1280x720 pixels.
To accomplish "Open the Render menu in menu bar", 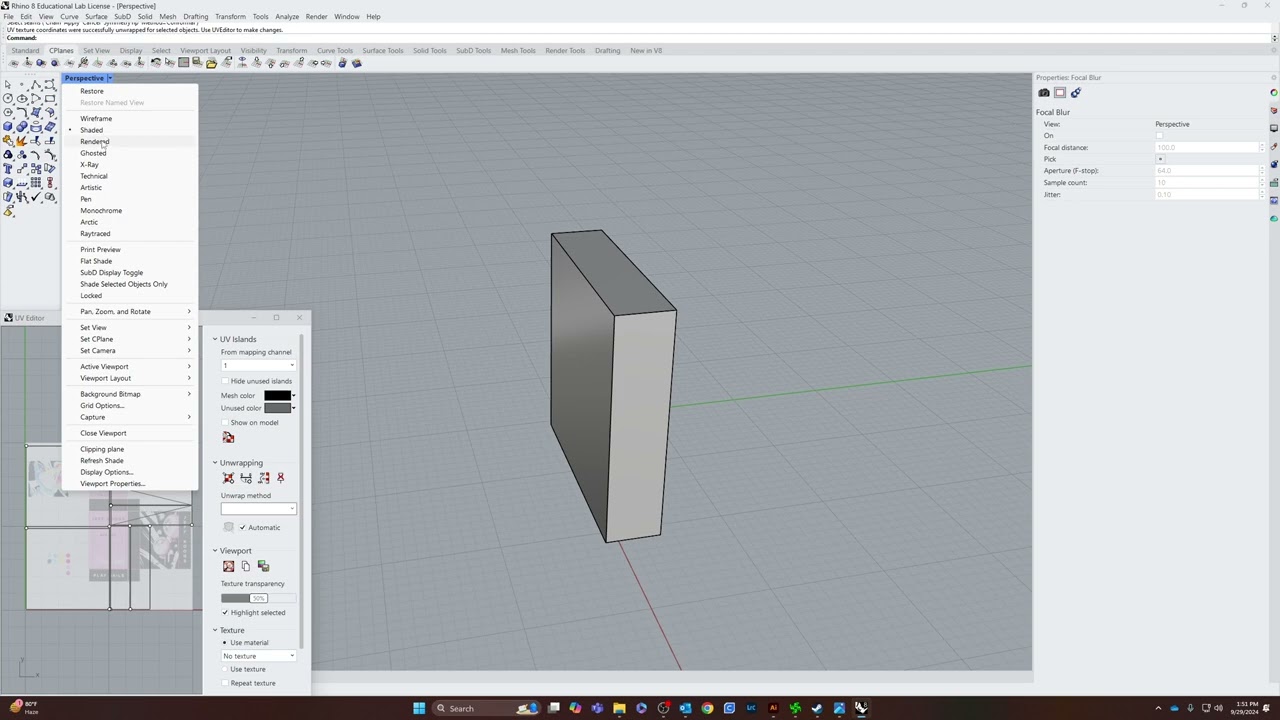I will coord(316,16).
